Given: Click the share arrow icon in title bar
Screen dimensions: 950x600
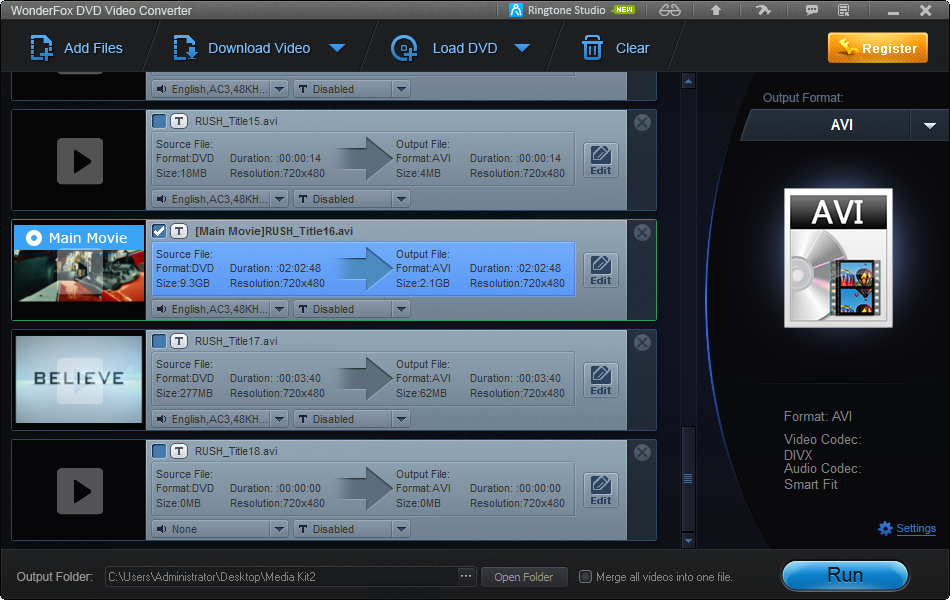Looking at the screenshot, I should tap(763, 10).
